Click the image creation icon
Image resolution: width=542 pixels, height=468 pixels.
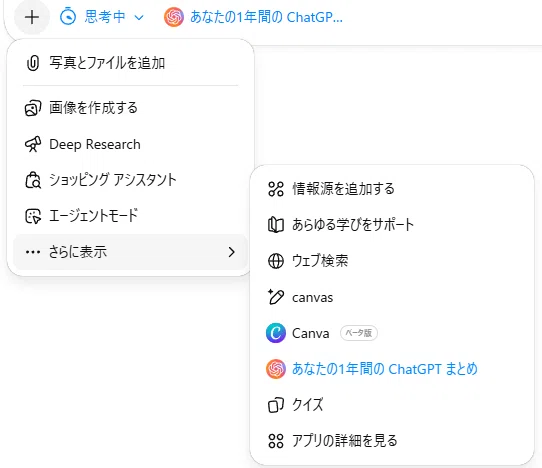[x=33, y=108]
